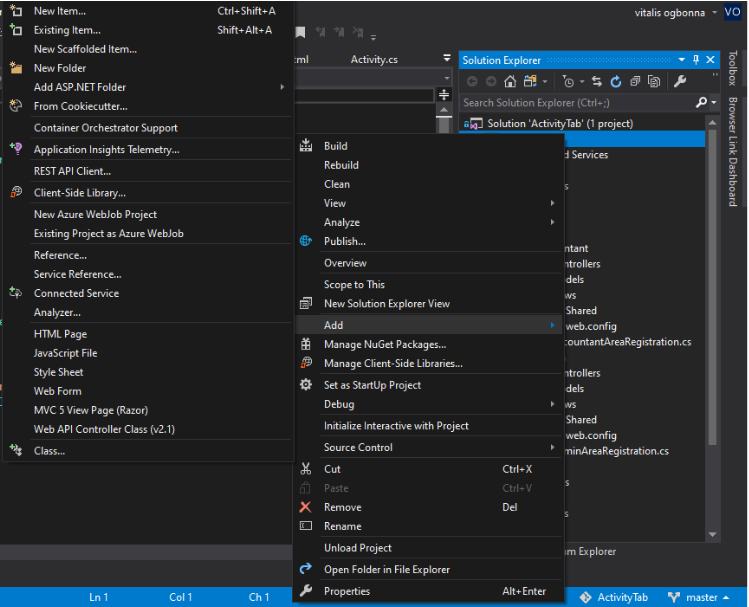Select Clean in the project context menu
749x607 pixels.
pos(428,184)
